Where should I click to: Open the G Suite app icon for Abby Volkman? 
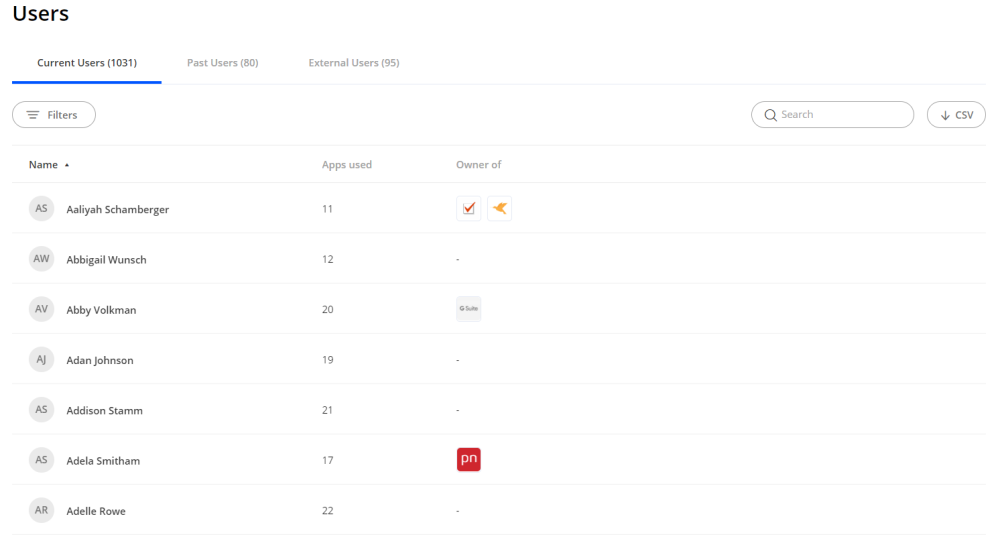pyautogui.click(x=468, y=310)
